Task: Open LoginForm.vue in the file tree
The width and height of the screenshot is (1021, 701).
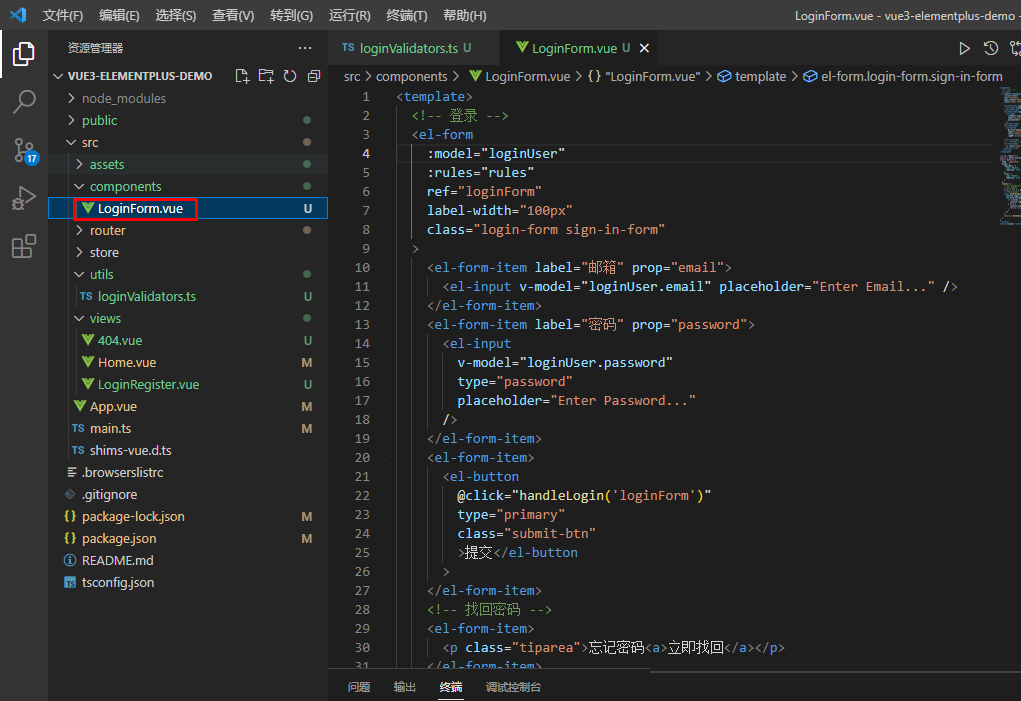Action: [x=188, y=208]
